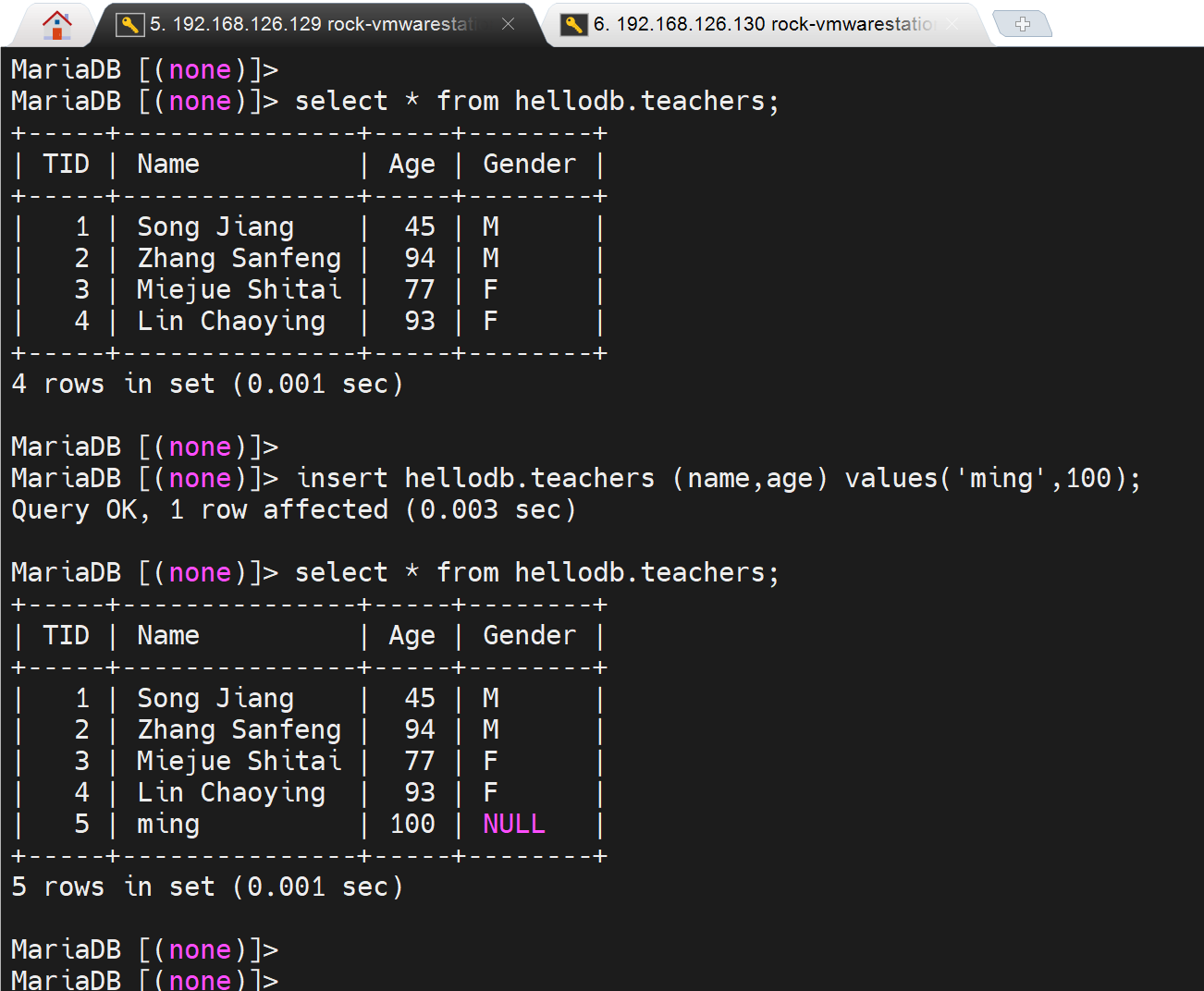1204x991 pixels.
Task: Click the home icon tab
Action: (57, 25)
